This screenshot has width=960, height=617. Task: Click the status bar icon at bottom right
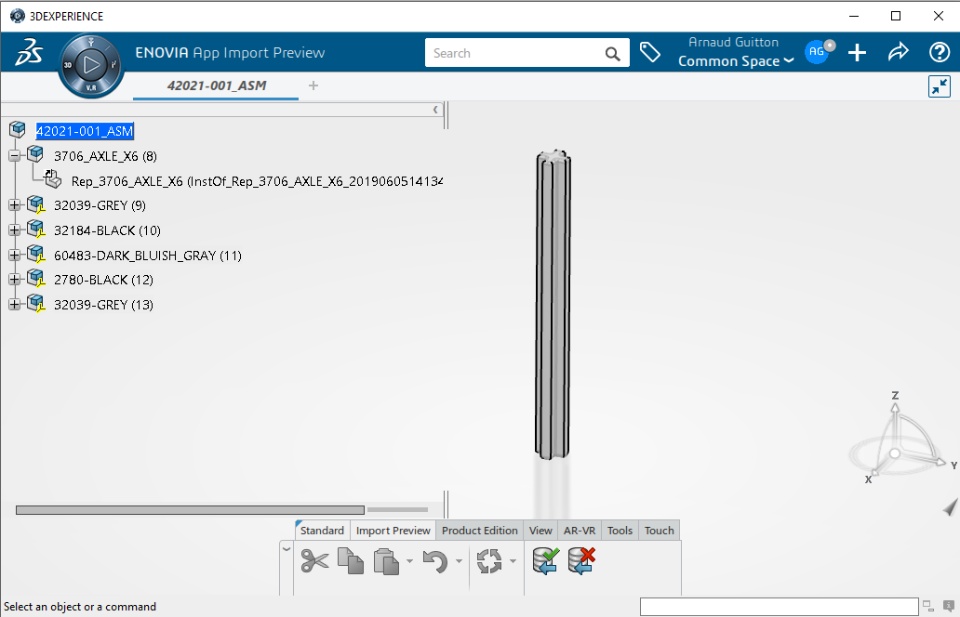(x=948, y=606)
